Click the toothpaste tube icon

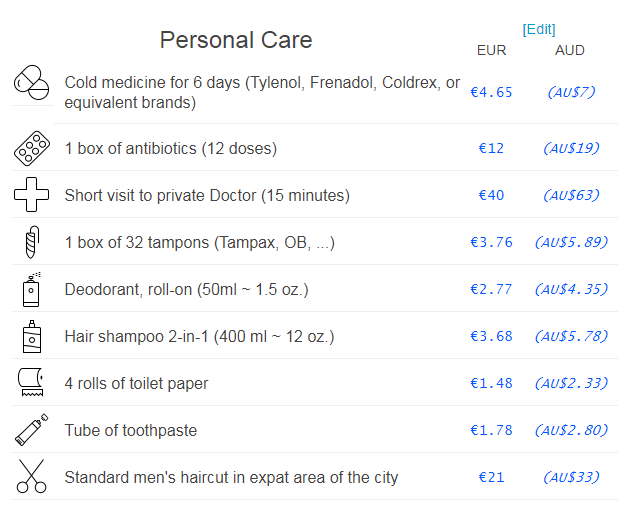coord(31,430)
